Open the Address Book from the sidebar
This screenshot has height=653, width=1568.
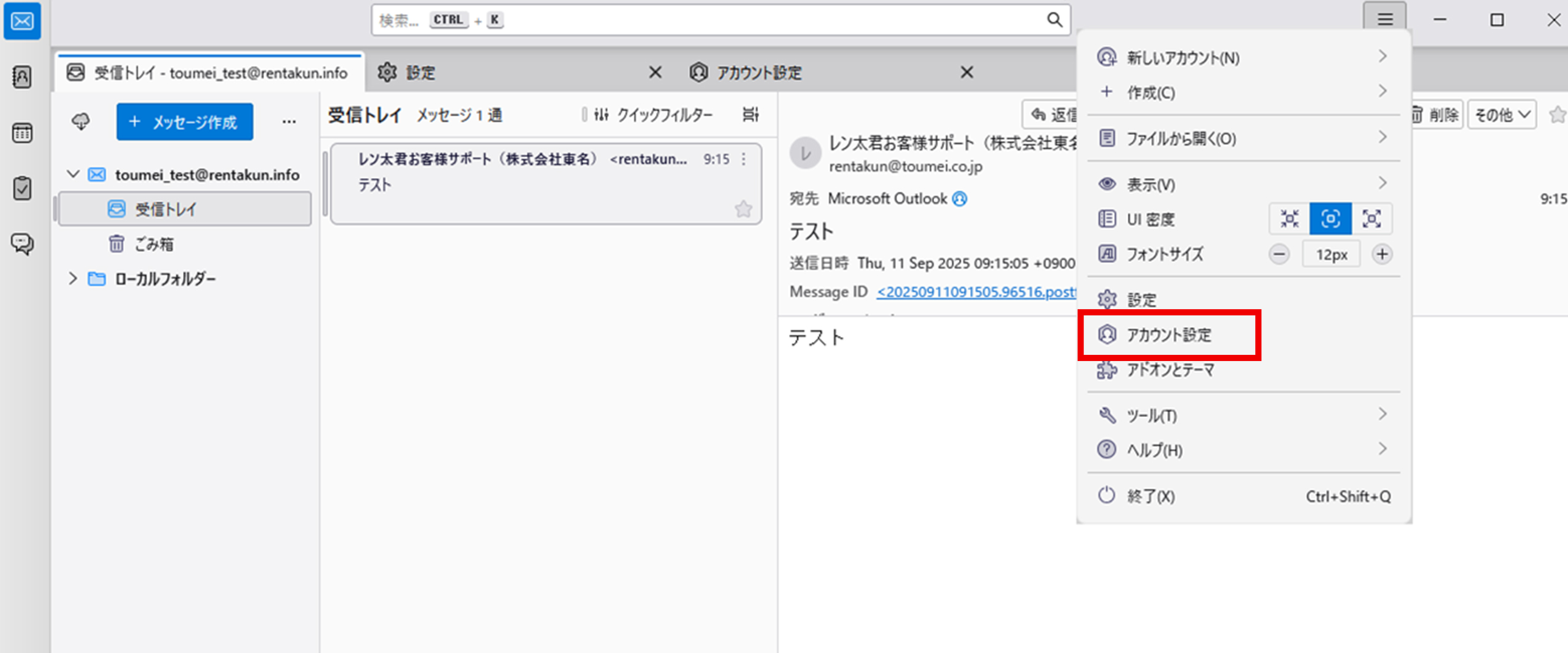coord(22,77)
